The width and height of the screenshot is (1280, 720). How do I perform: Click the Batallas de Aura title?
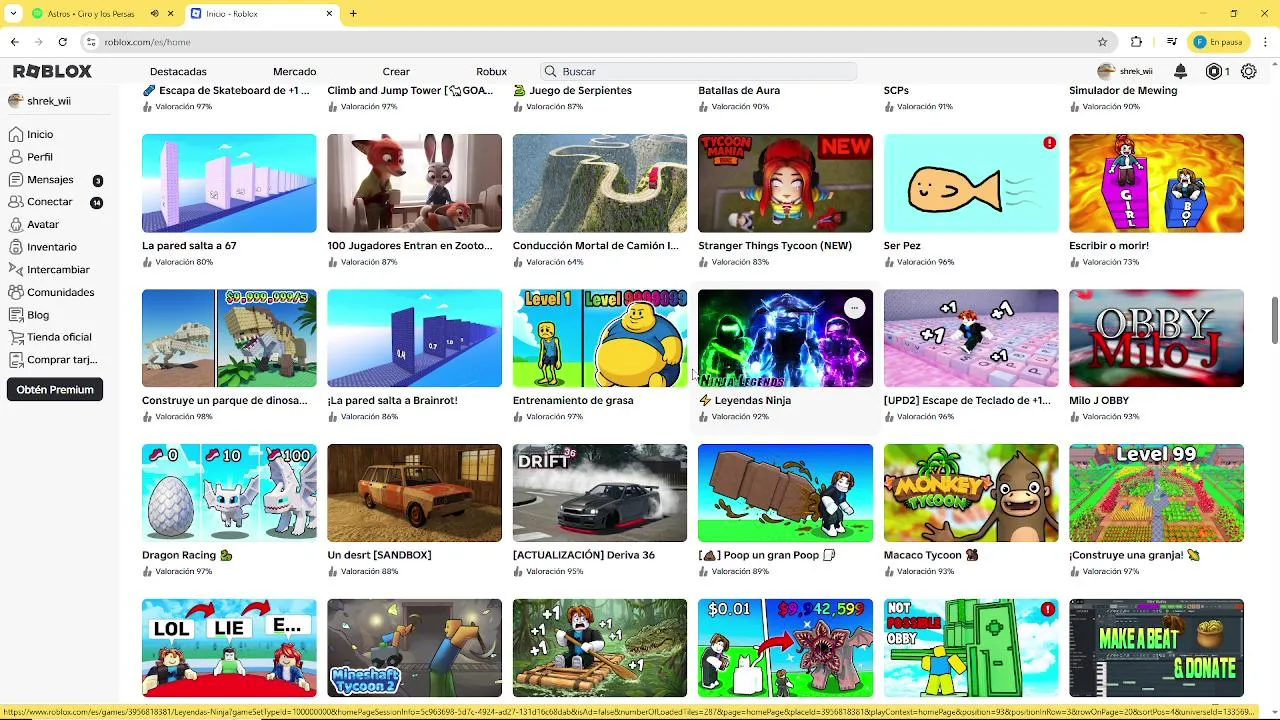click(x=739, y=90)
